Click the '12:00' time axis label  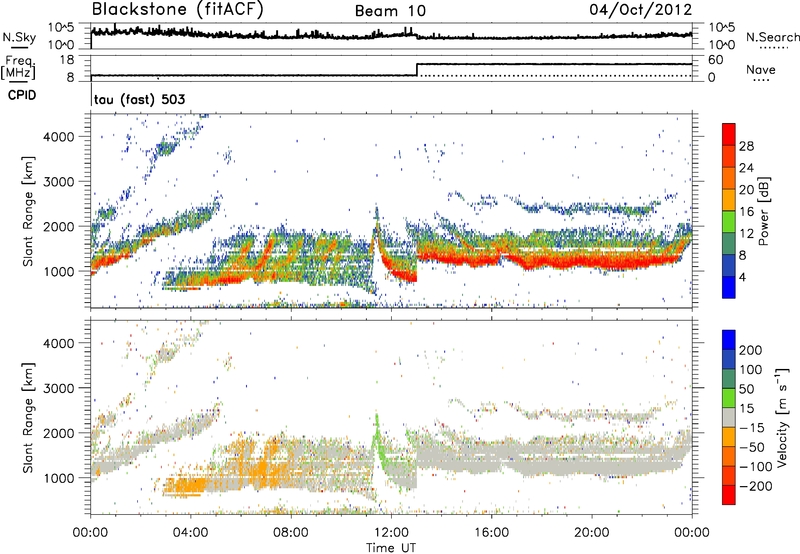click(391, 533)
